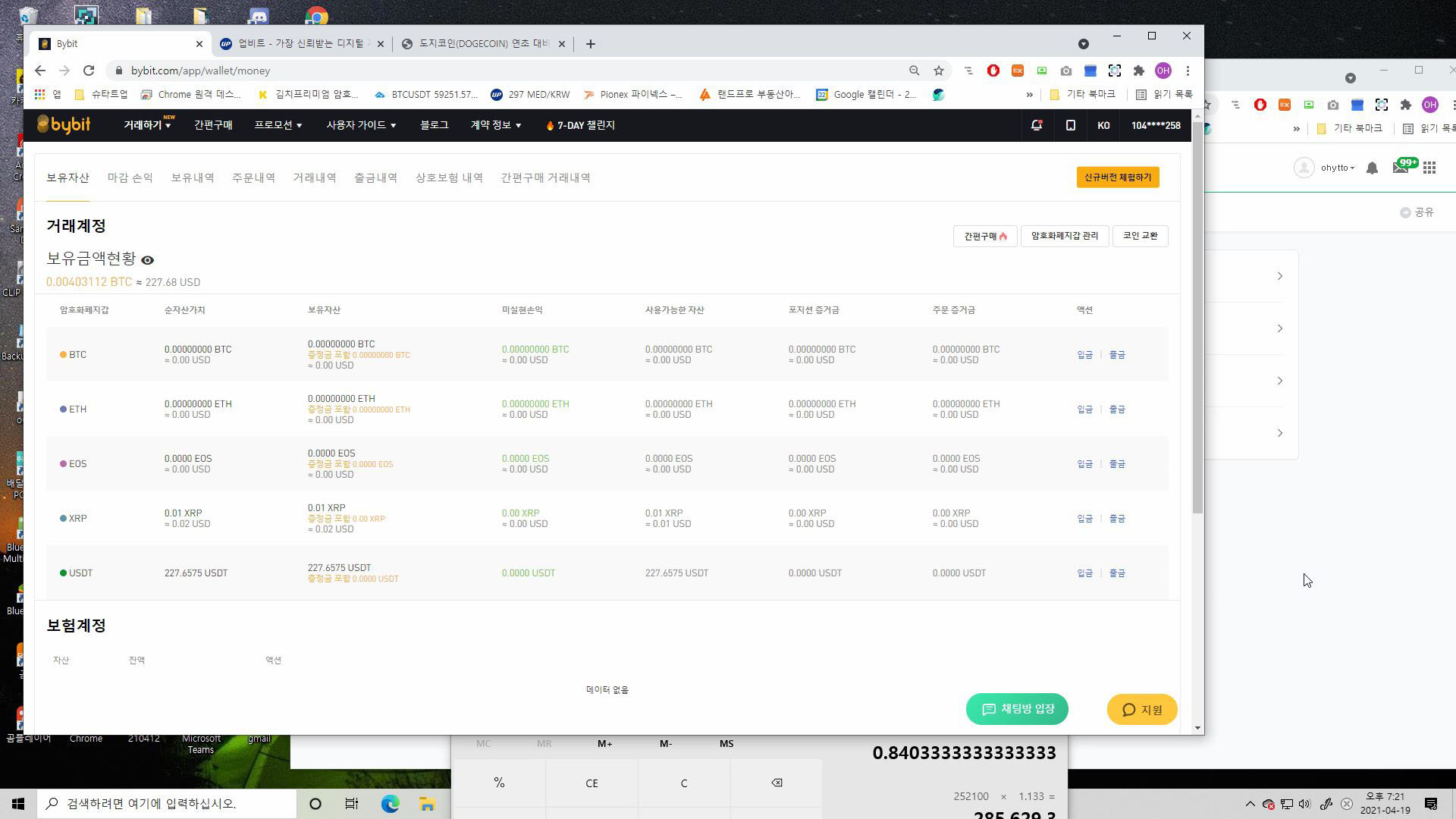
Task: Click the Bybit notification bell icon
Action: click(1036, 125)
